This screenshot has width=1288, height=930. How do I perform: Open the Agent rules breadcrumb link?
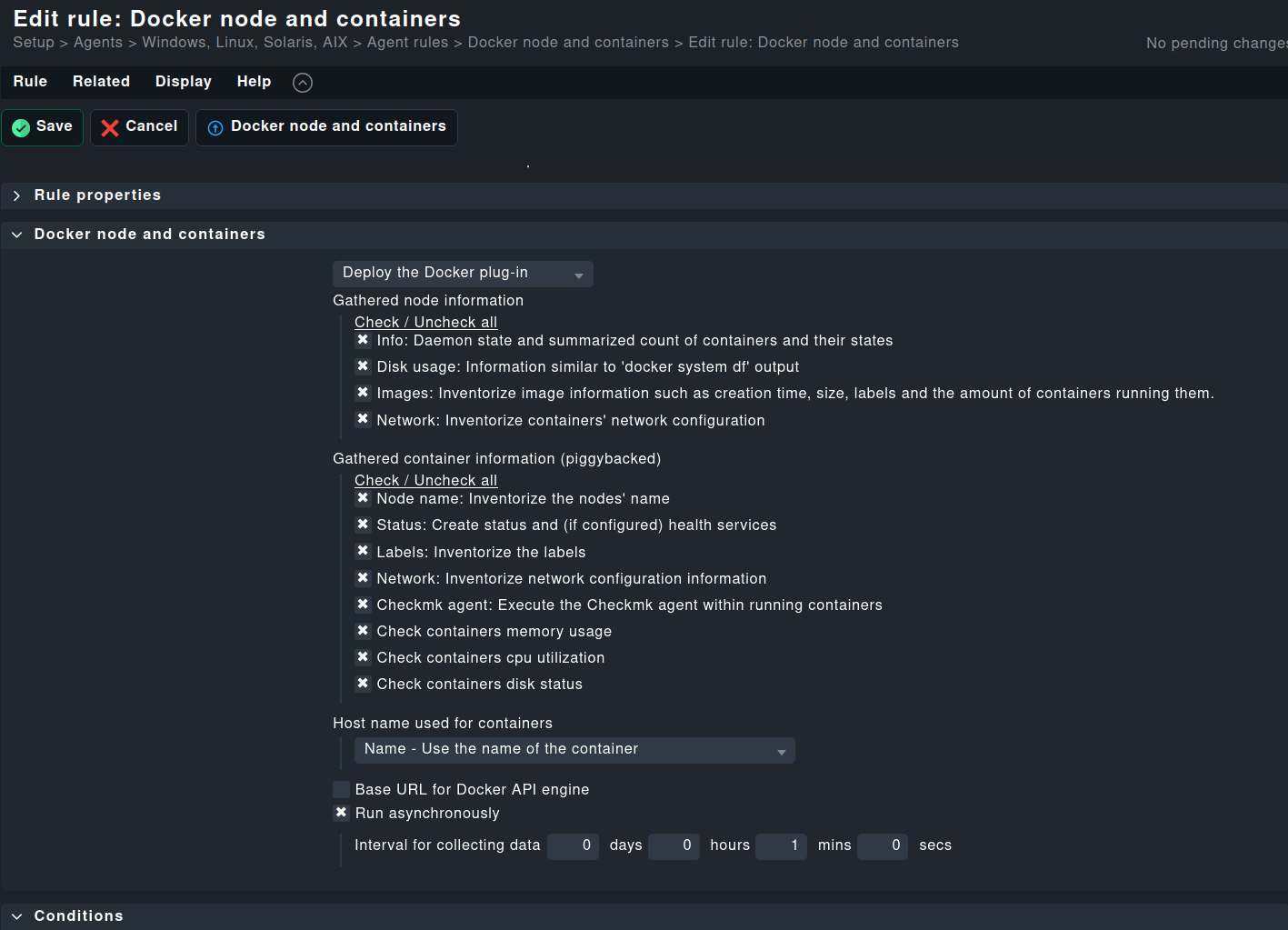[407, 42]
